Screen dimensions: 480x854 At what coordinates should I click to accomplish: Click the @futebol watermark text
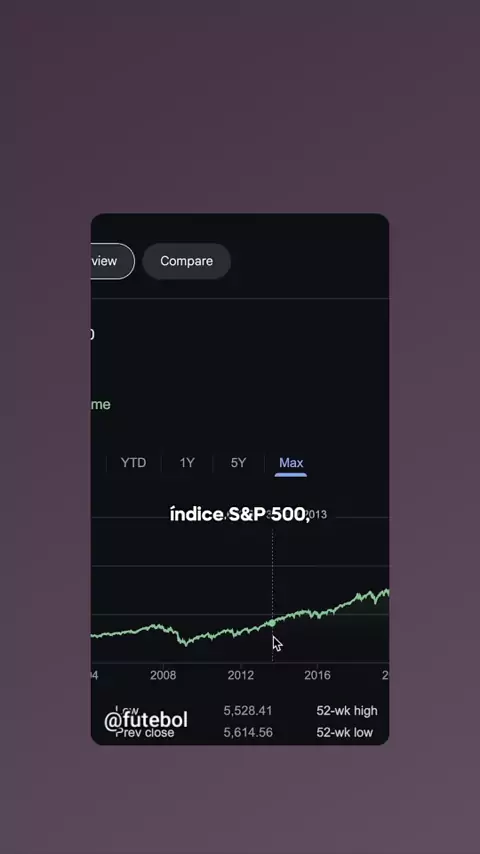coord(145,719)
